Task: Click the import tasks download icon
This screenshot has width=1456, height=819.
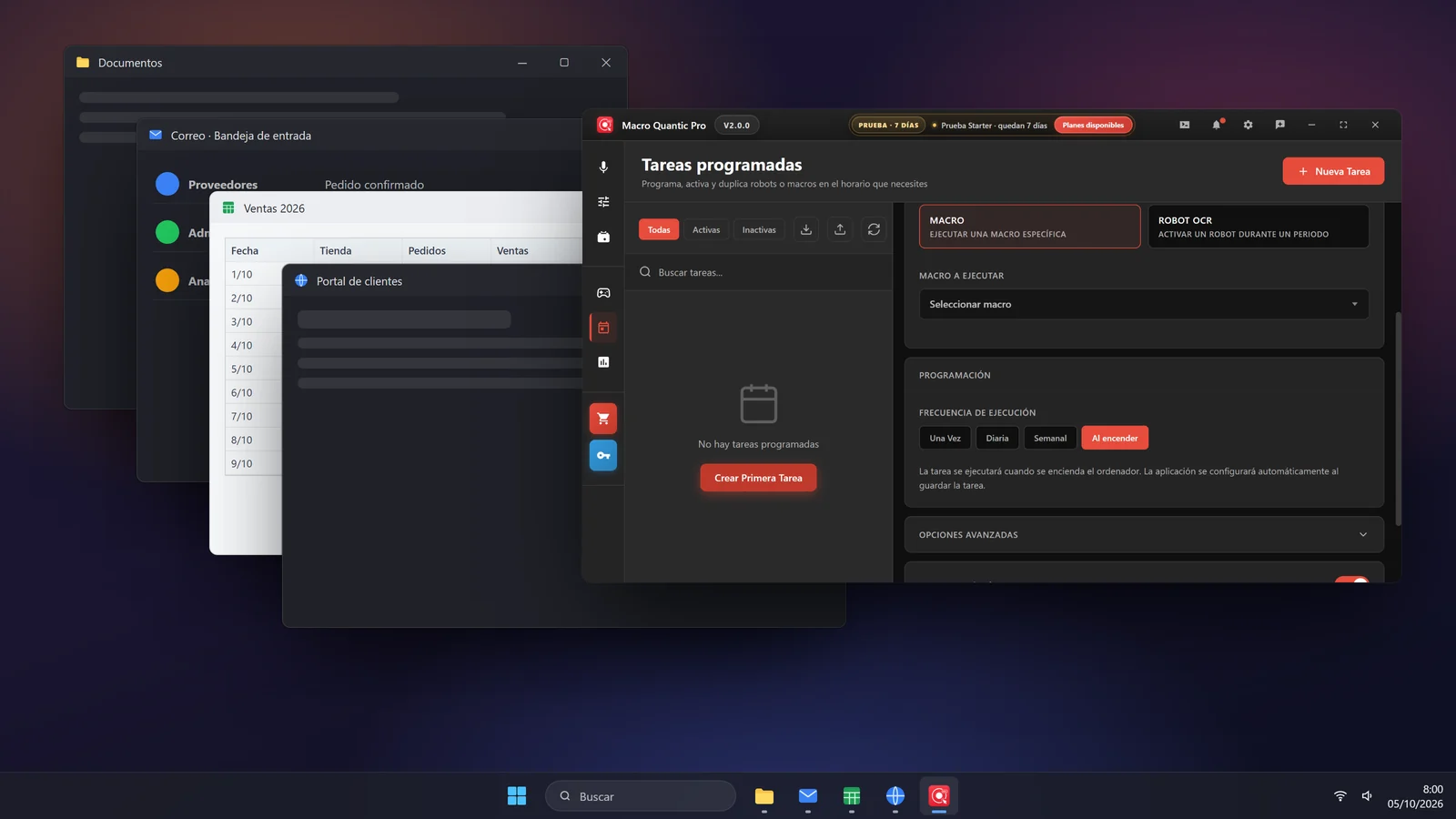Action: (x=806, y=230)
